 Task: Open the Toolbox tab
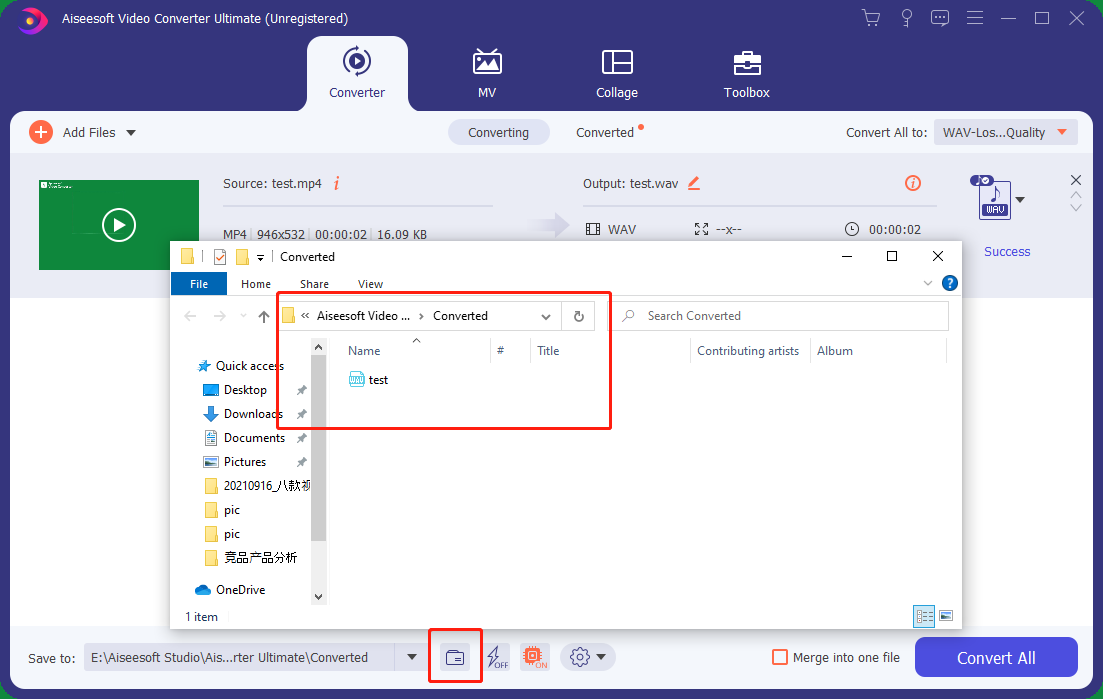pos(746,73)
